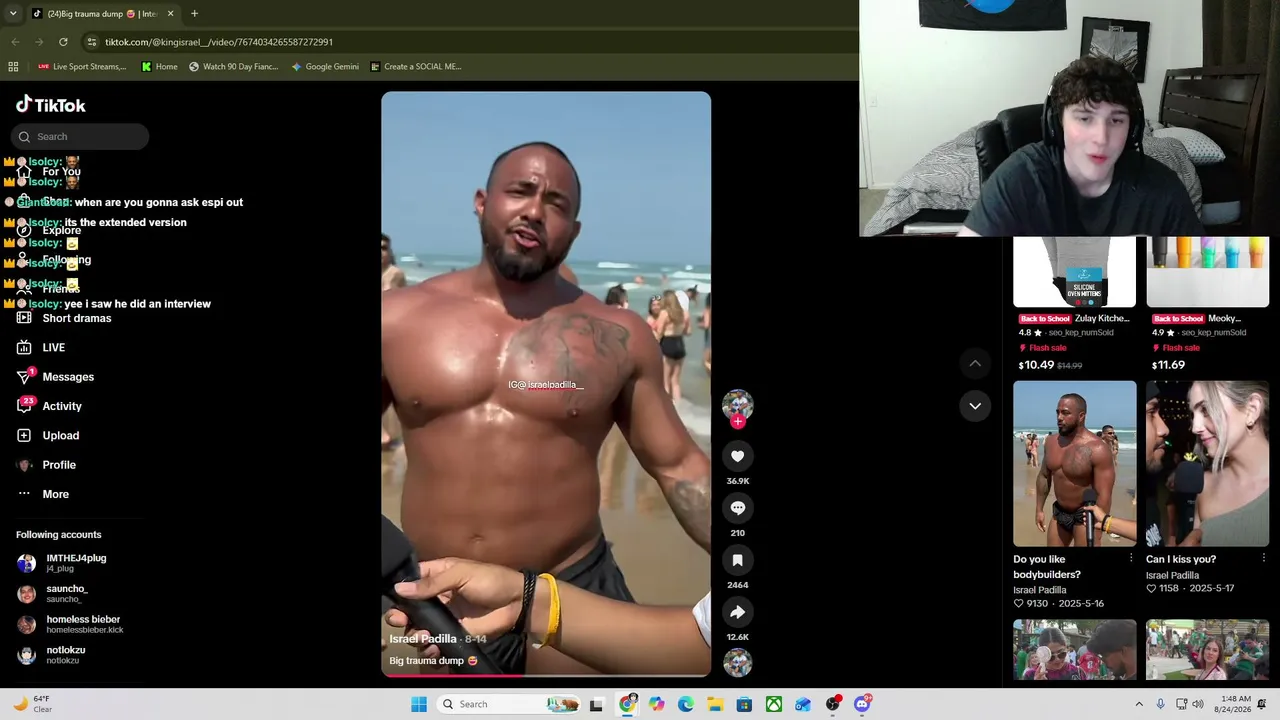Follow the creator with the red plus

[x=738, y=422]
